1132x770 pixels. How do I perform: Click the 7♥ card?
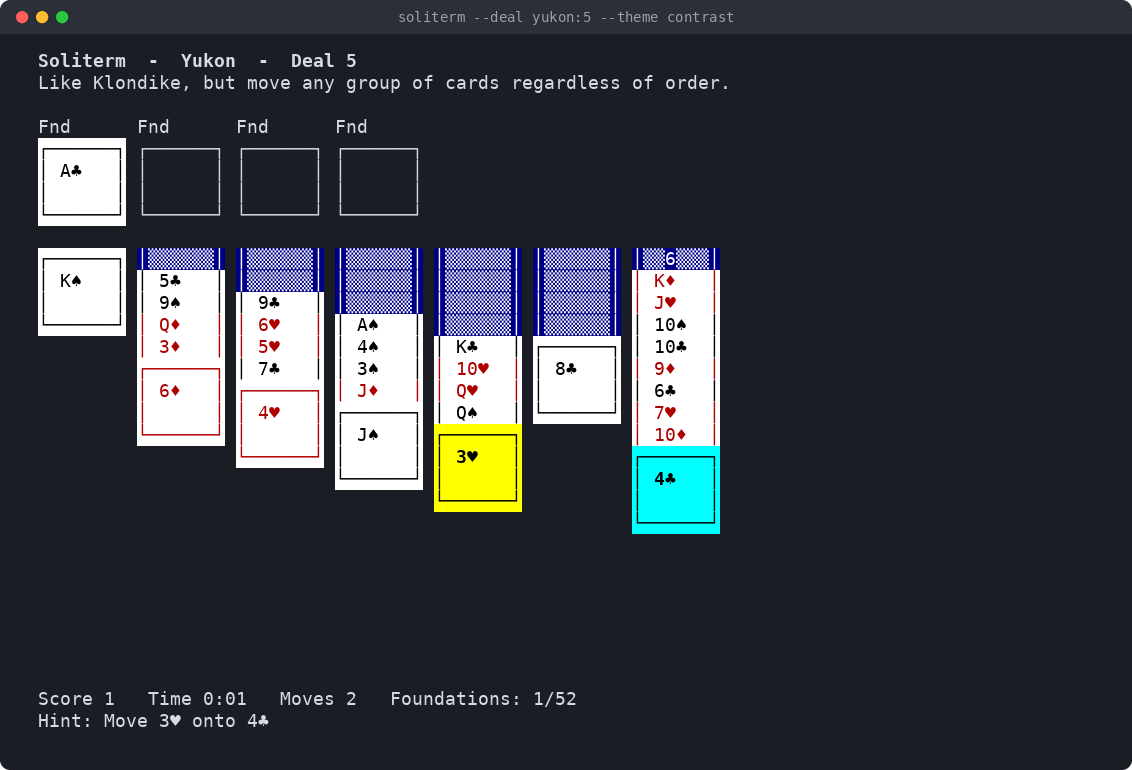[675, 413]
